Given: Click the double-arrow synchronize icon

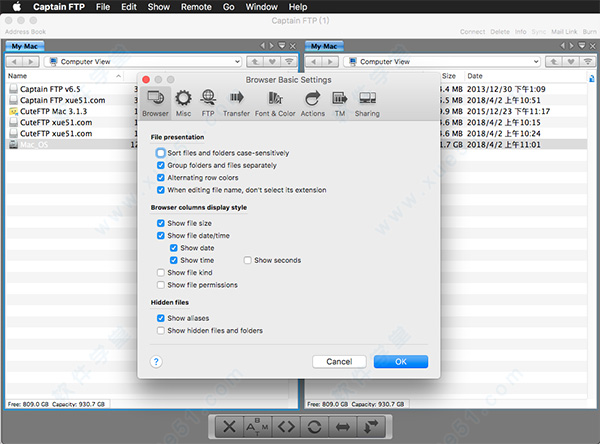Looking at the screenshot, I should [343, 426].
